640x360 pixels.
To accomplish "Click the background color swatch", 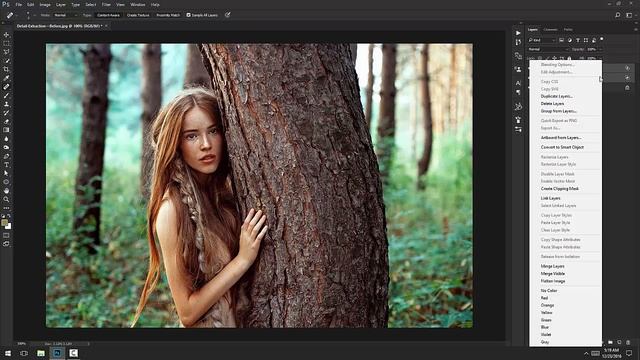I will [x=9, y=226].
